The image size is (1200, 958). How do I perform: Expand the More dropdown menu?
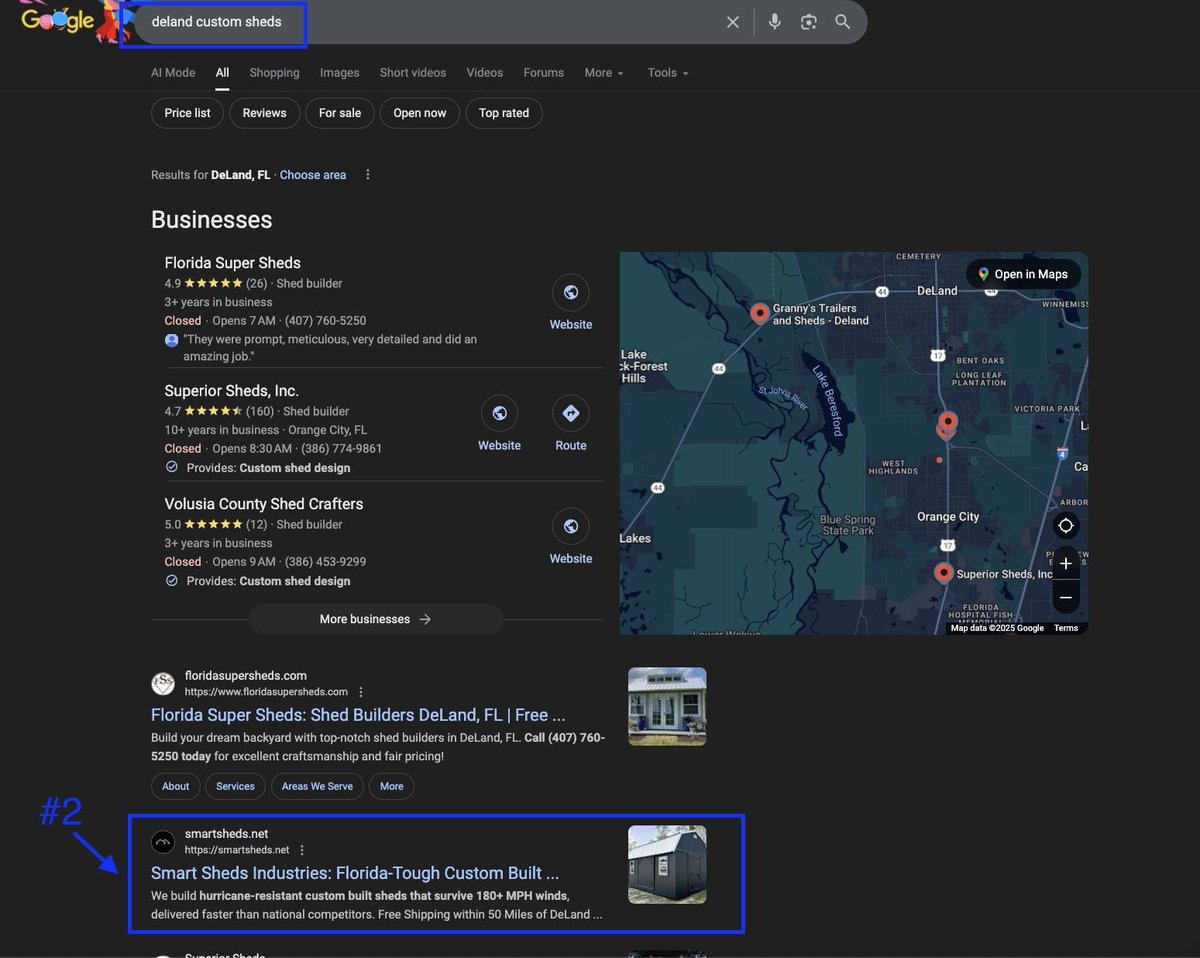[604, 73]
